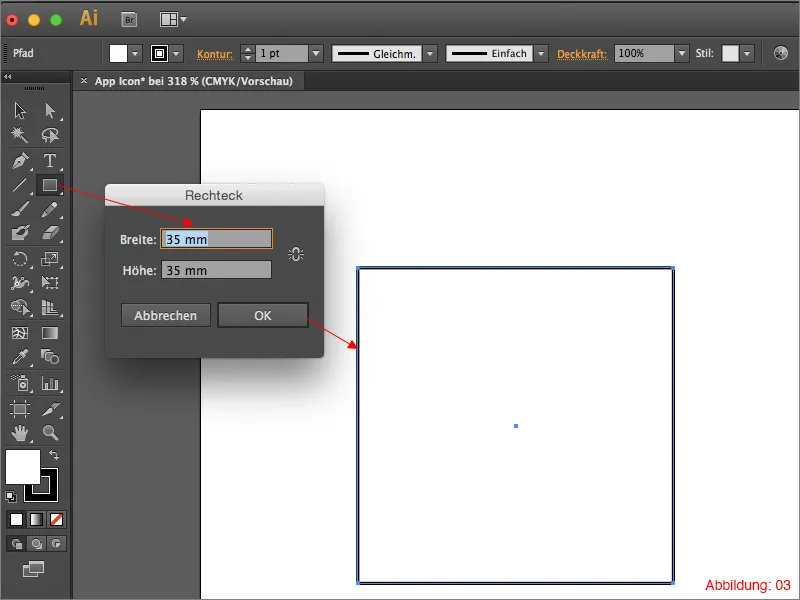Select the Eyedropper tool
Image resolution: width=800 pixels, height=600 pixels.
(x=20, y=357)
